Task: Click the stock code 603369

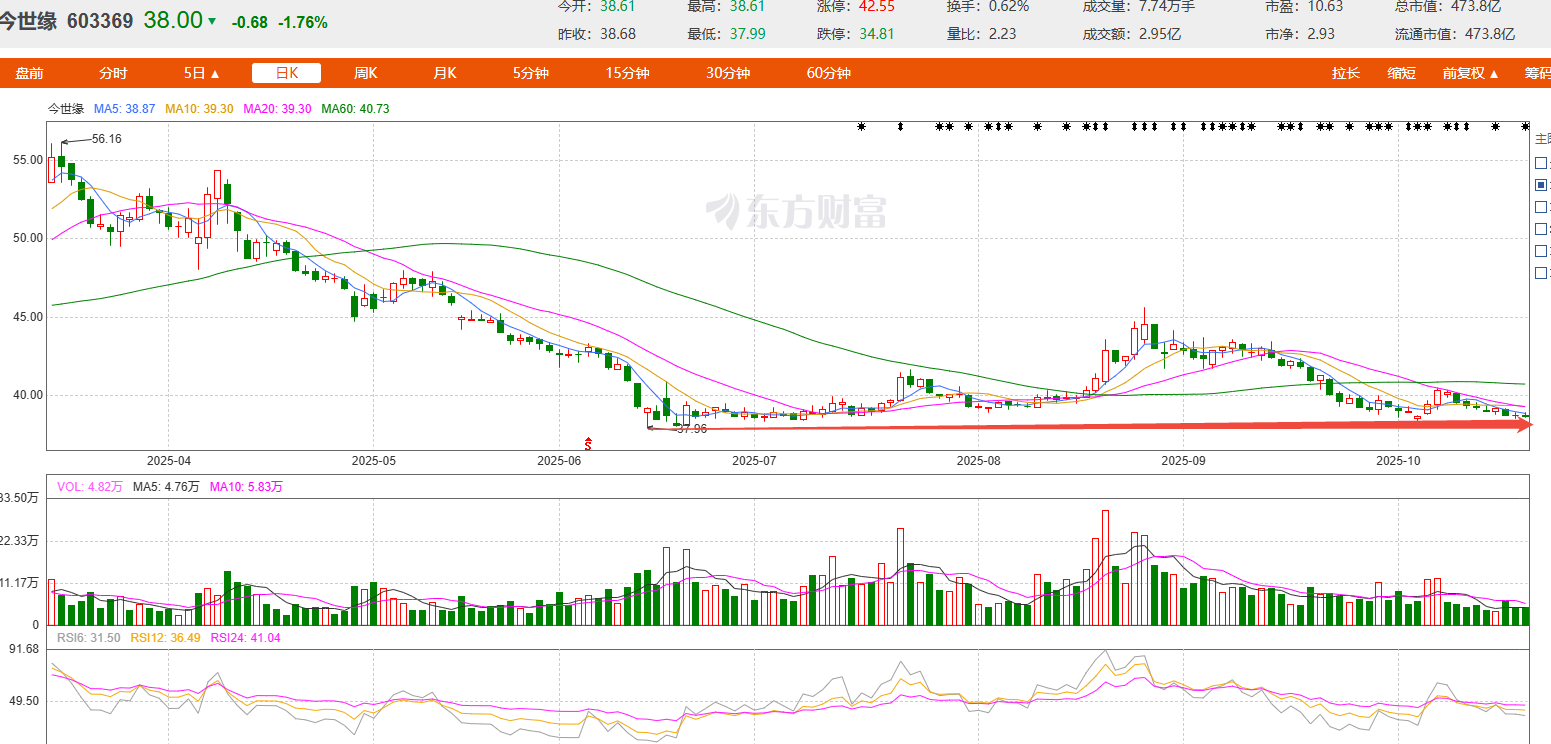Action: click(100, 20)
